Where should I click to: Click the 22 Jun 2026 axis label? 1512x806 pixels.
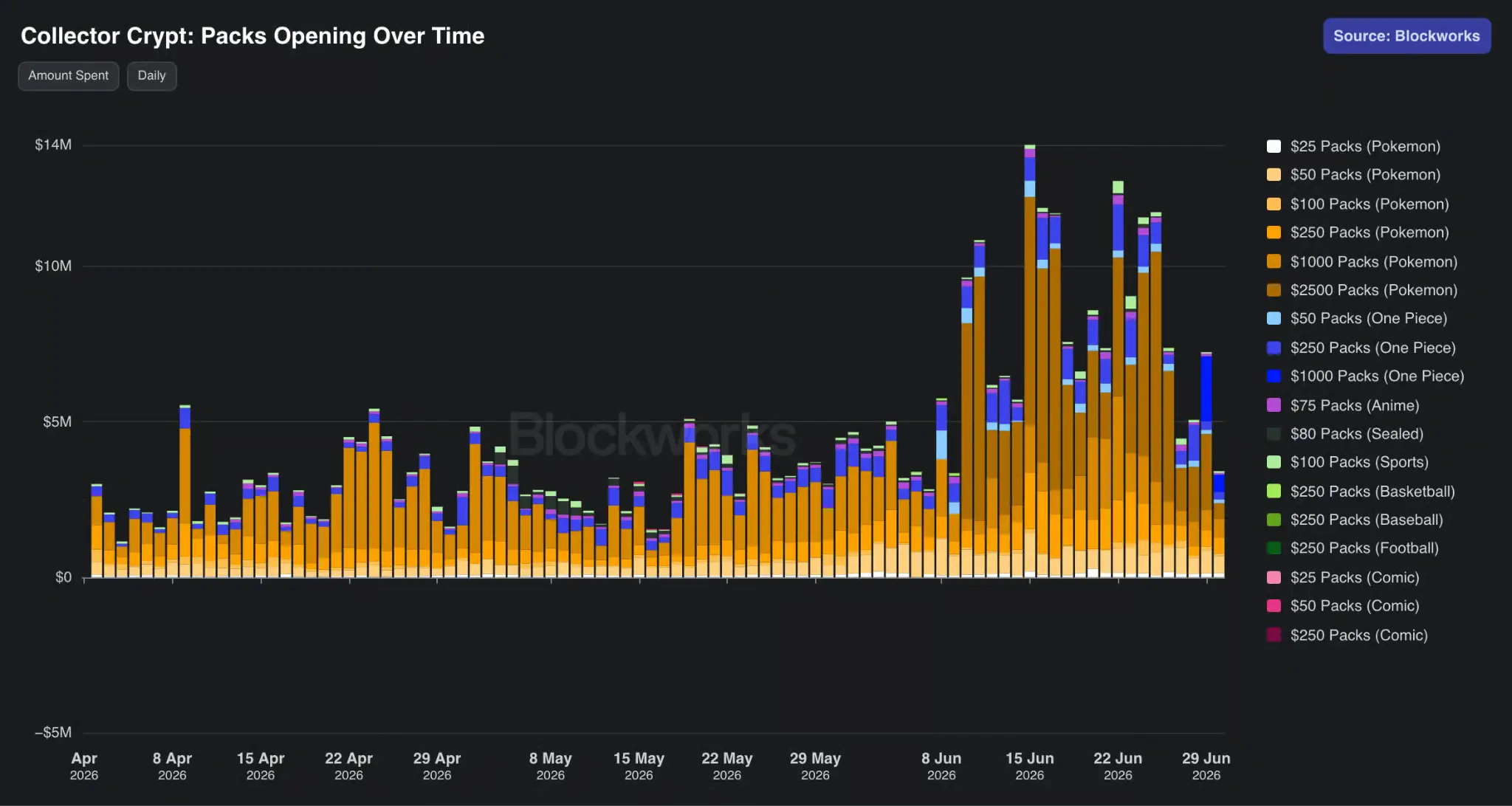1118,766
